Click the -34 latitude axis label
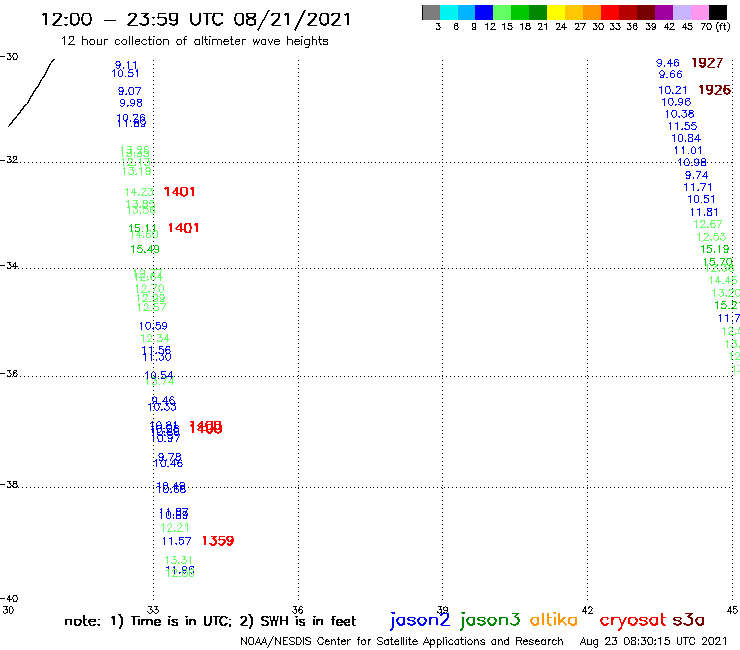Image resolution: width=740 pixels, height=650 pixels. 9,265
